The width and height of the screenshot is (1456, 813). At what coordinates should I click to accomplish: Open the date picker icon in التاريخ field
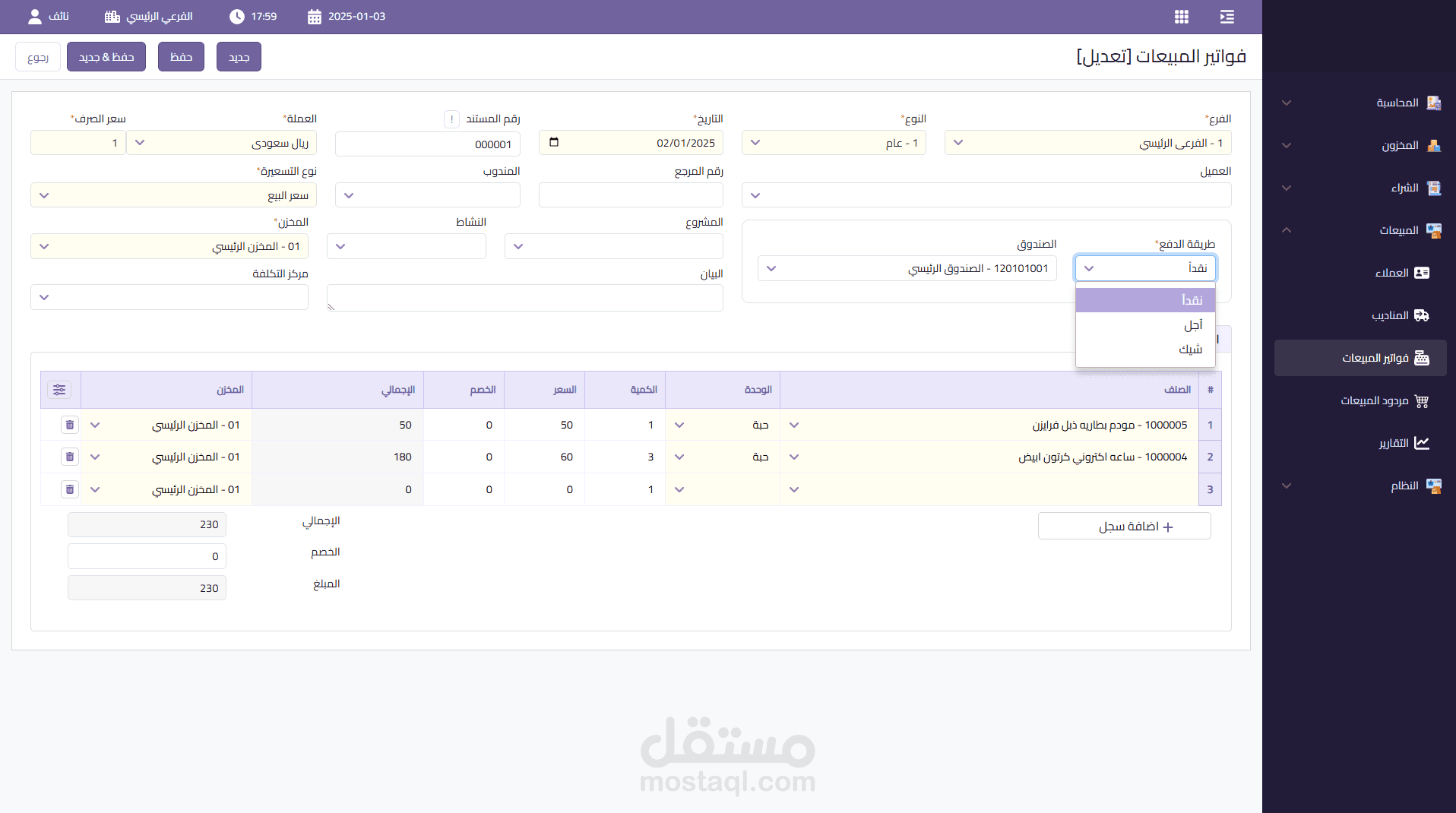554,142
